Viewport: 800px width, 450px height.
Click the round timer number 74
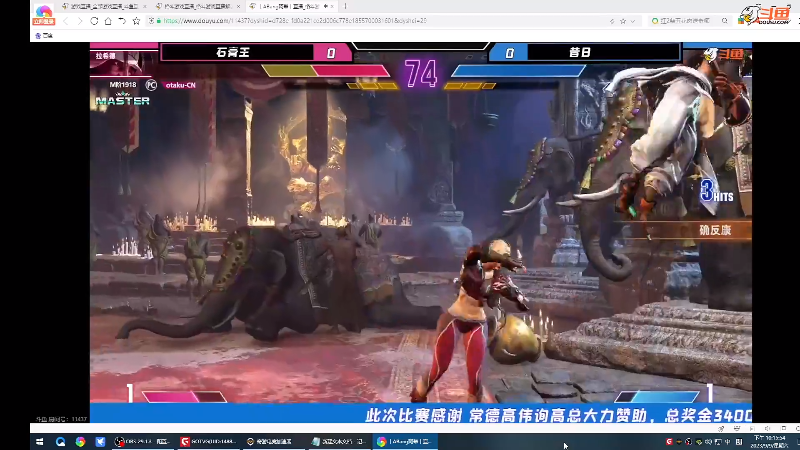(421, 73)
